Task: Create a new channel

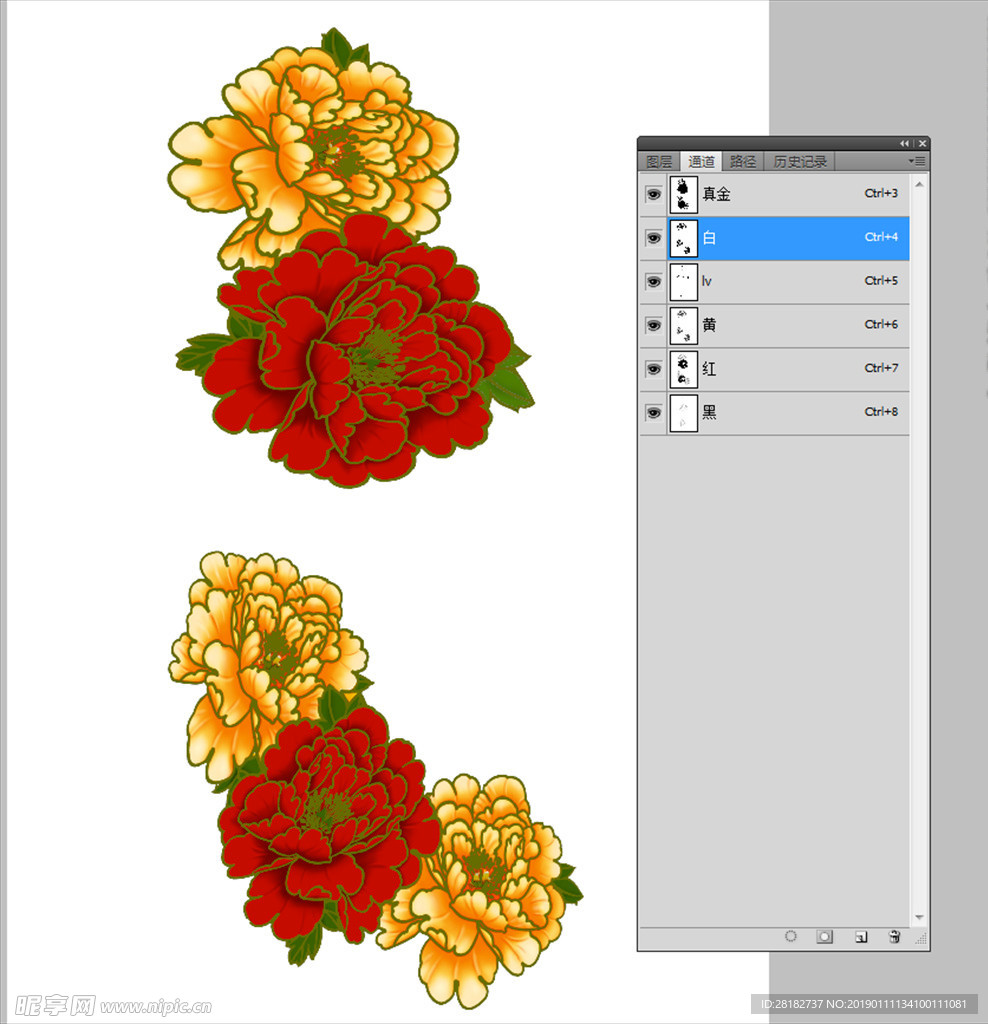Action: tap(860, 937)
